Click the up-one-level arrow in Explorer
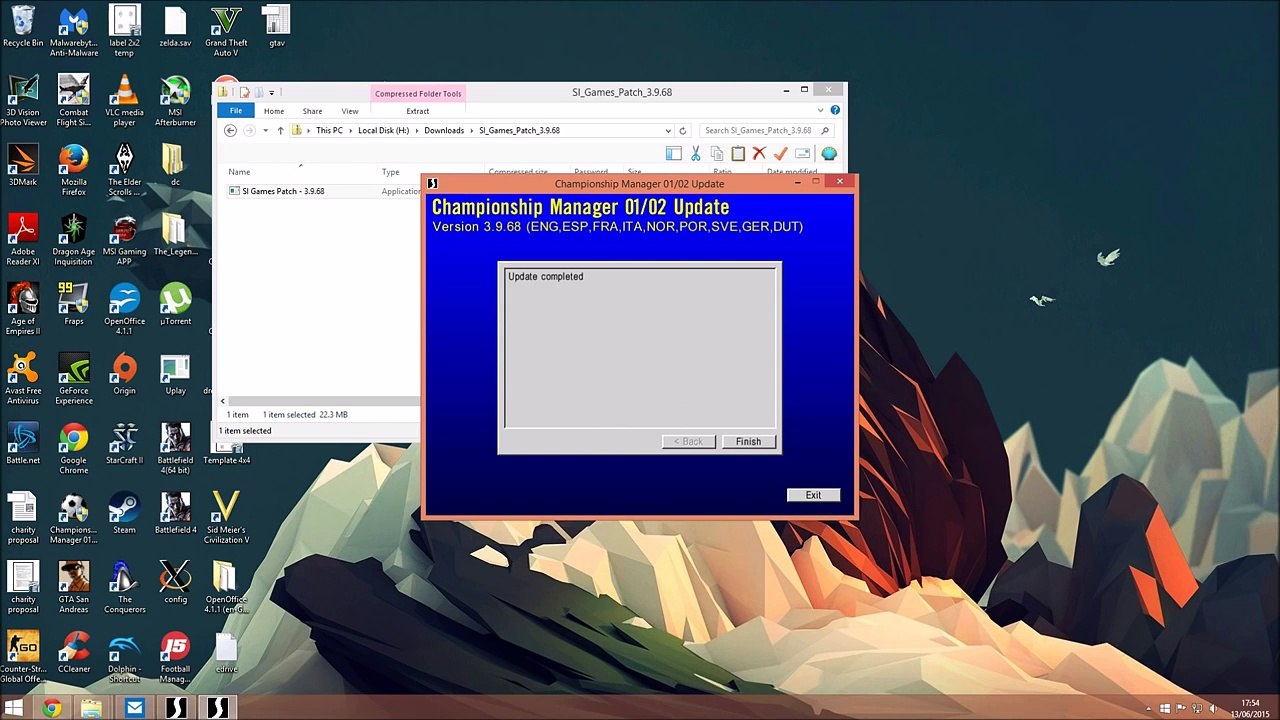Screen dimensions: 1280x720 click(280, 131)
